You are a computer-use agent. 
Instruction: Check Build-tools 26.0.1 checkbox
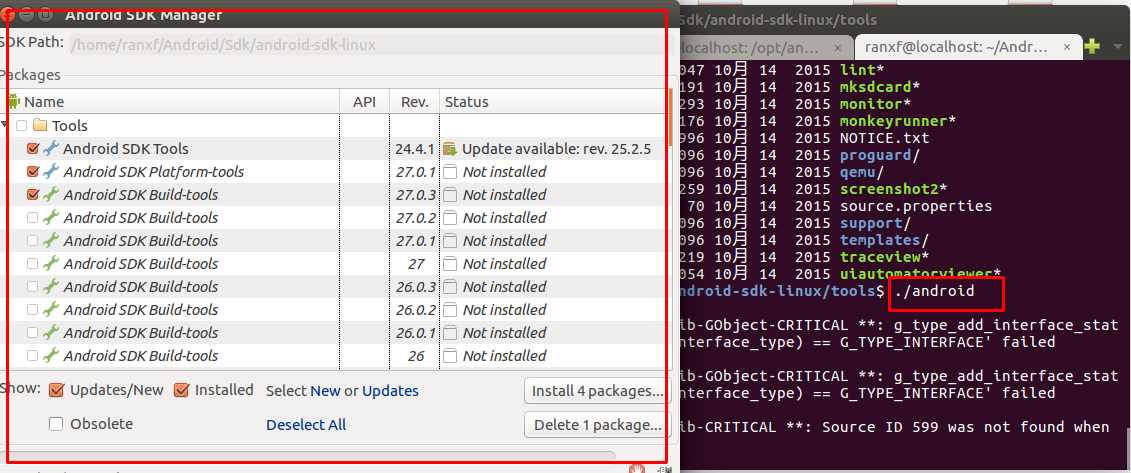tap(32, 333)
